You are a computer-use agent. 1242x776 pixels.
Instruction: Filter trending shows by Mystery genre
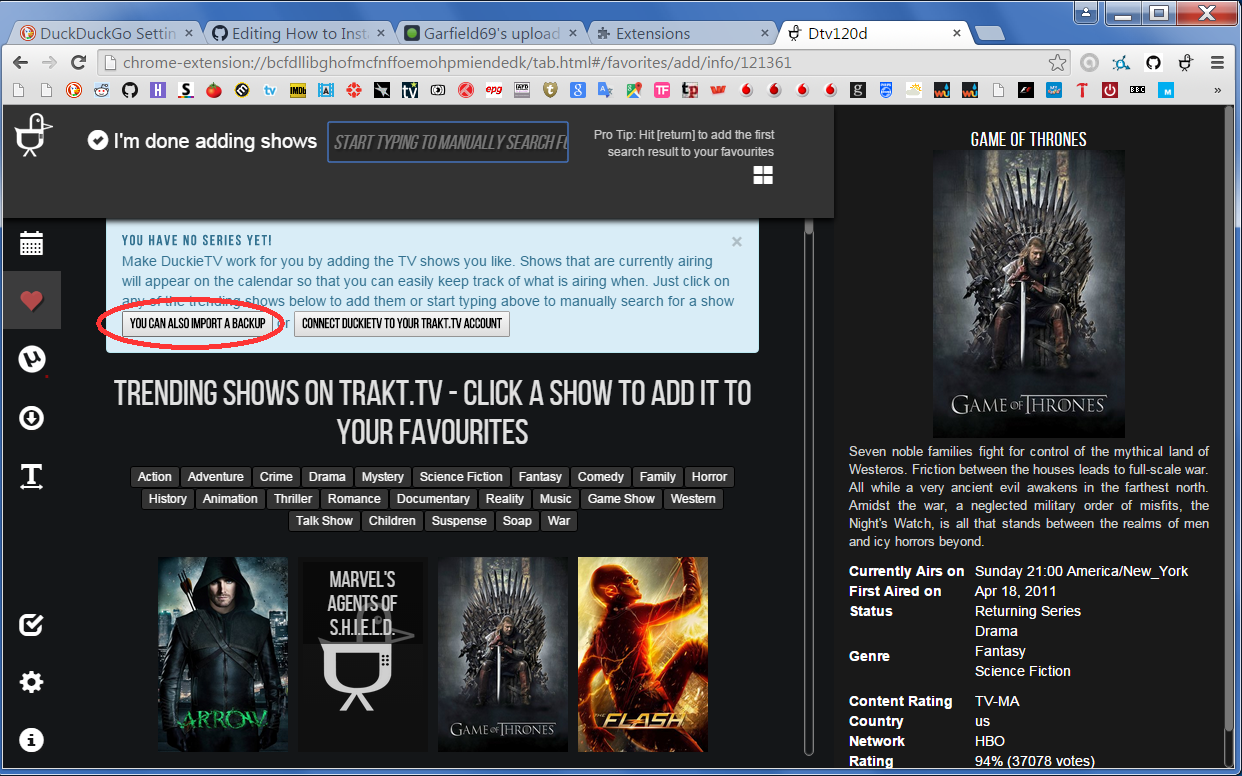(383, 477)
